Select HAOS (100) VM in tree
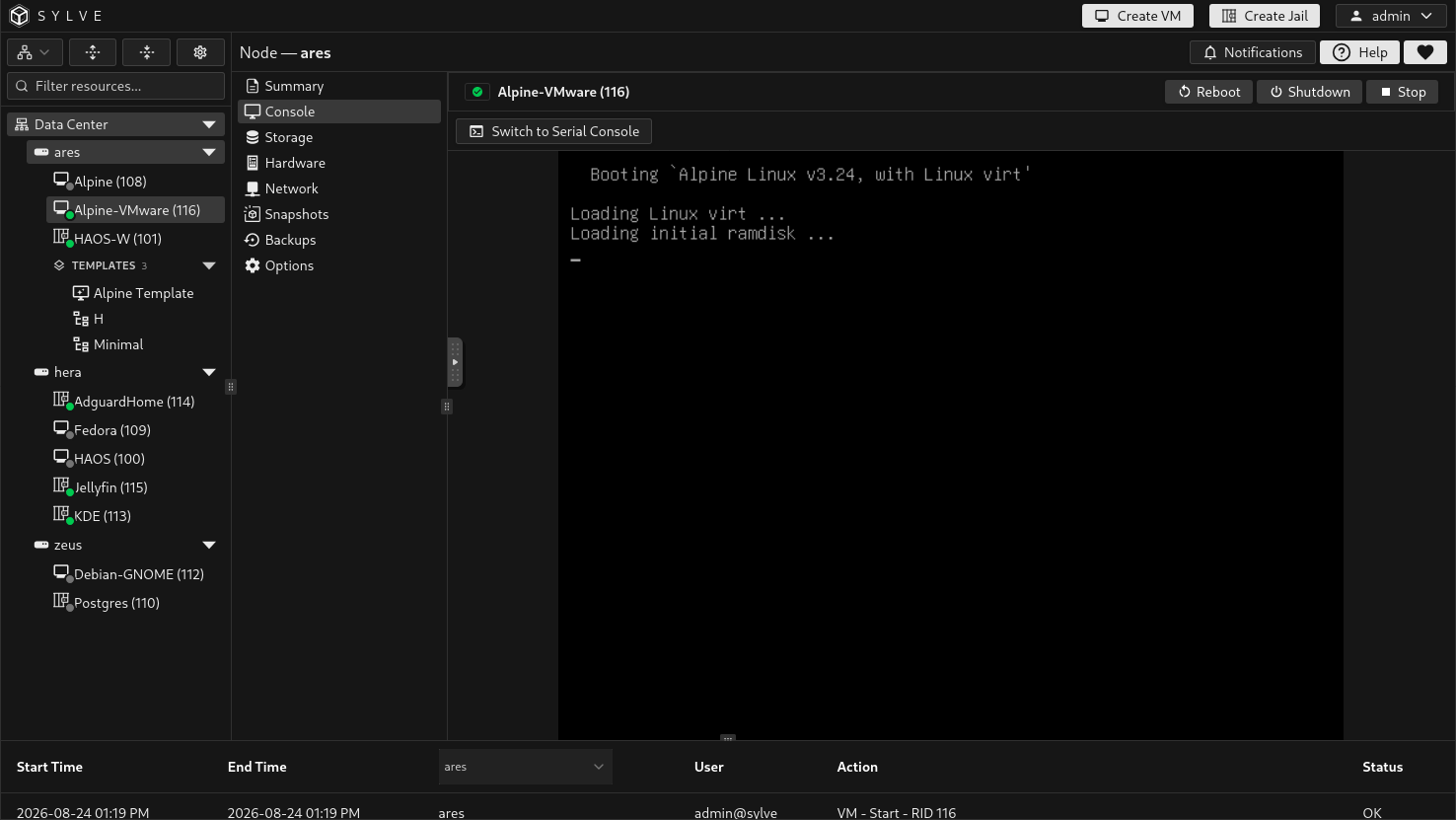 (135, 459)
